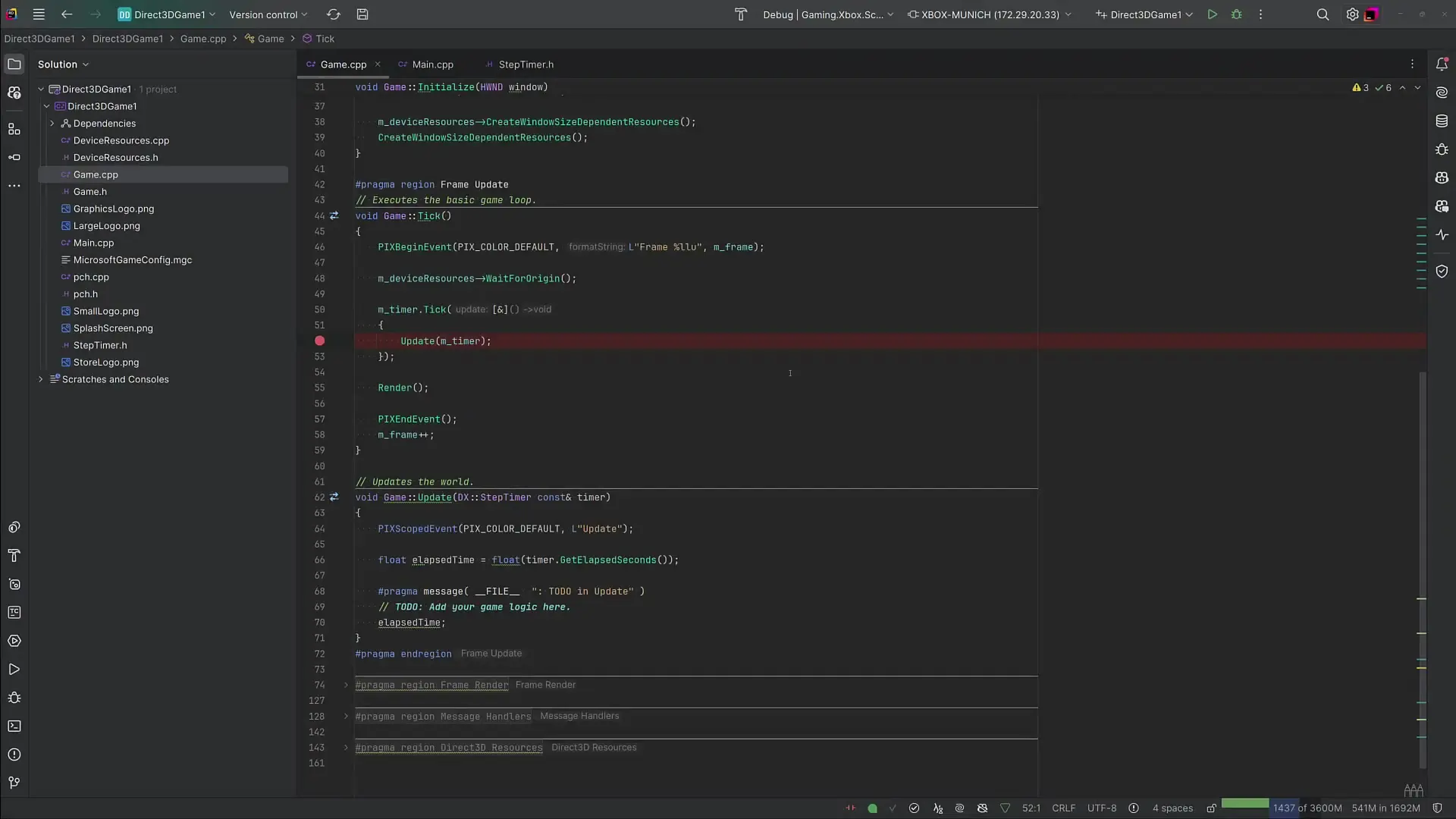
Task: Expand the folded Frame Render region
Action: tap(346, 686)
